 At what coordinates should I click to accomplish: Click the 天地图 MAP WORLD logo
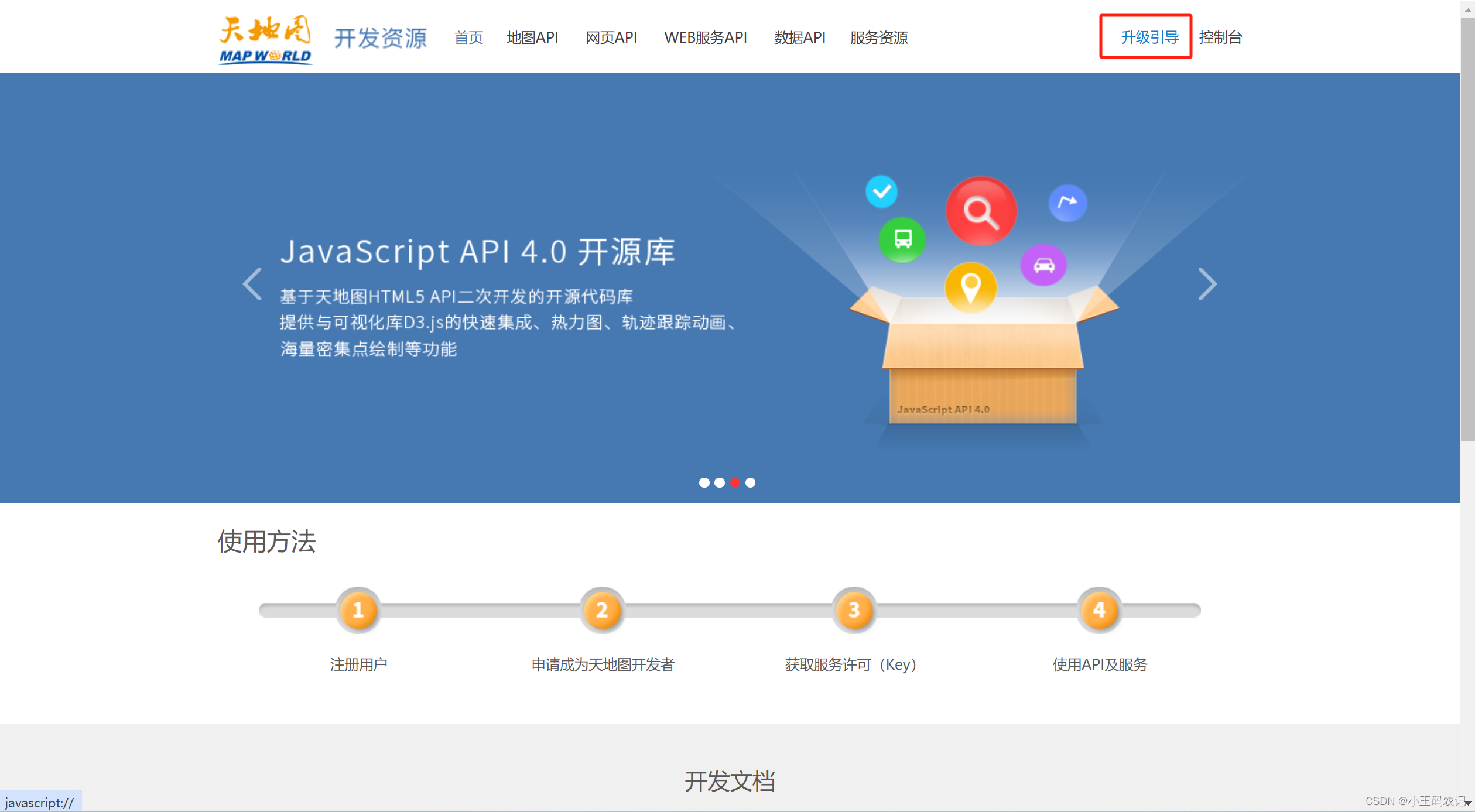click(265, 39)
